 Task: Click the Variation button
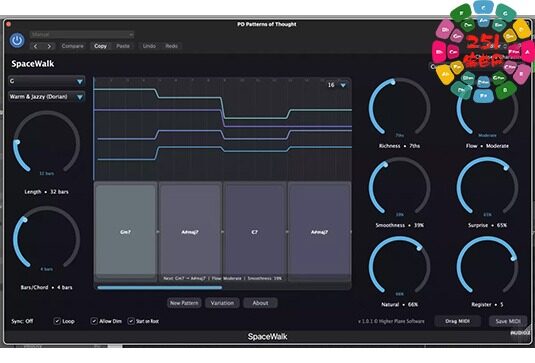coord(222,303)
